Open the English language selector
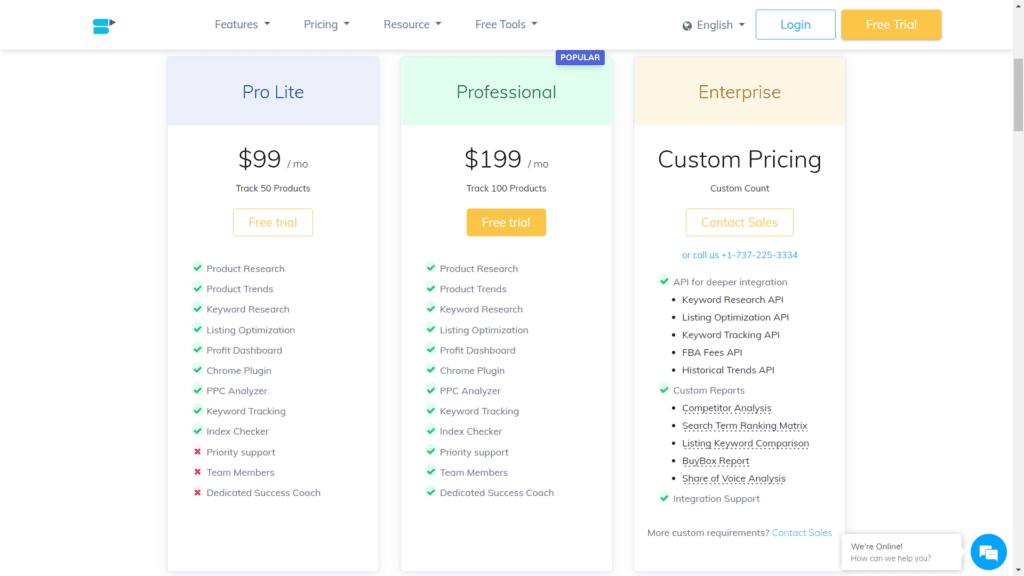Viewport: 1024px width, 576px height. [x=714, y=25]
